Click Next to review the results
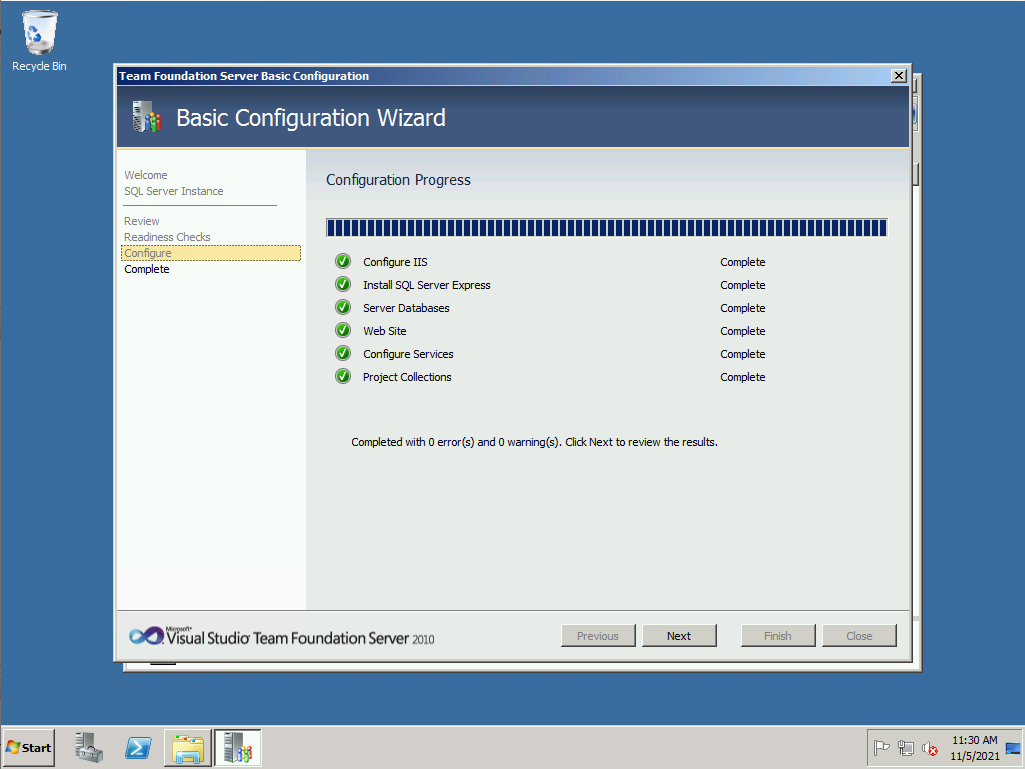The image size is (1025, 769). (x=679, y=636)
